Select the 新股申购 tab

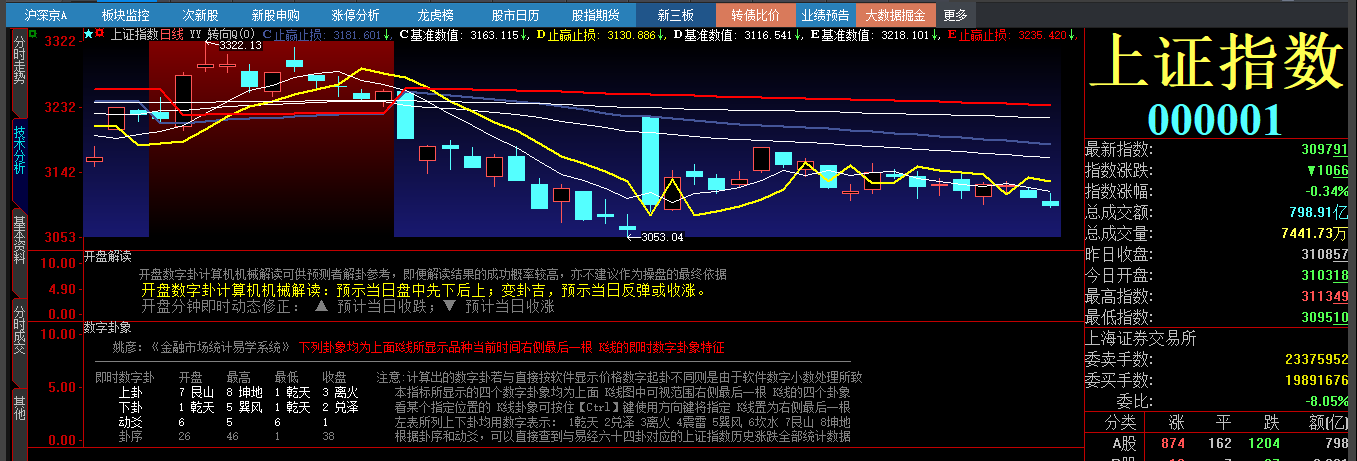[275, 15]
